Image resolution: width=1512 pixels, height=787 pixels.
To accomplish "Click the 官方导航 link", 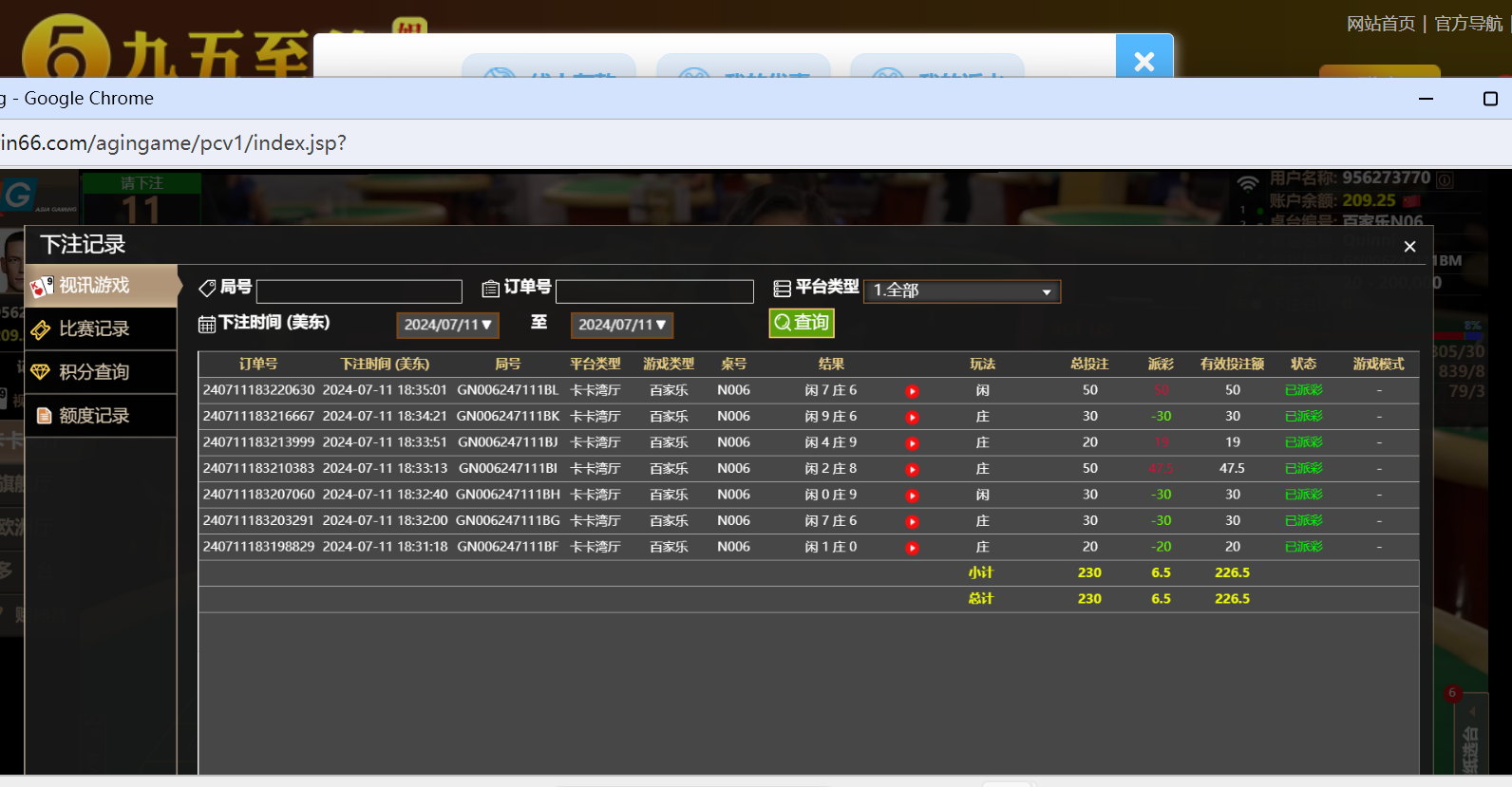I will (x=1467, y=24).
